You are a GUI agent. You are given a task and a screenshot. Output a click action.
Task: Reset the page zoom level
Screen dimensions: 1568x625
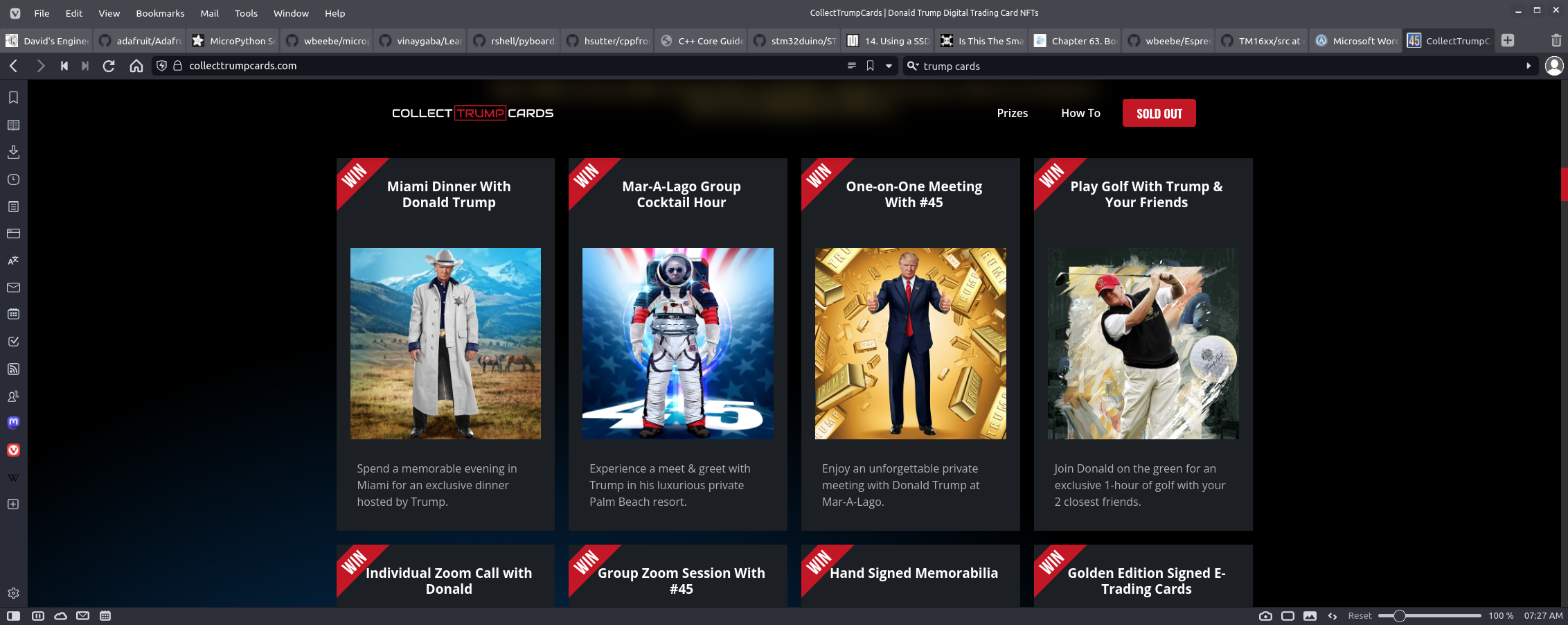pyautogui.click(x=1360, y=616)
